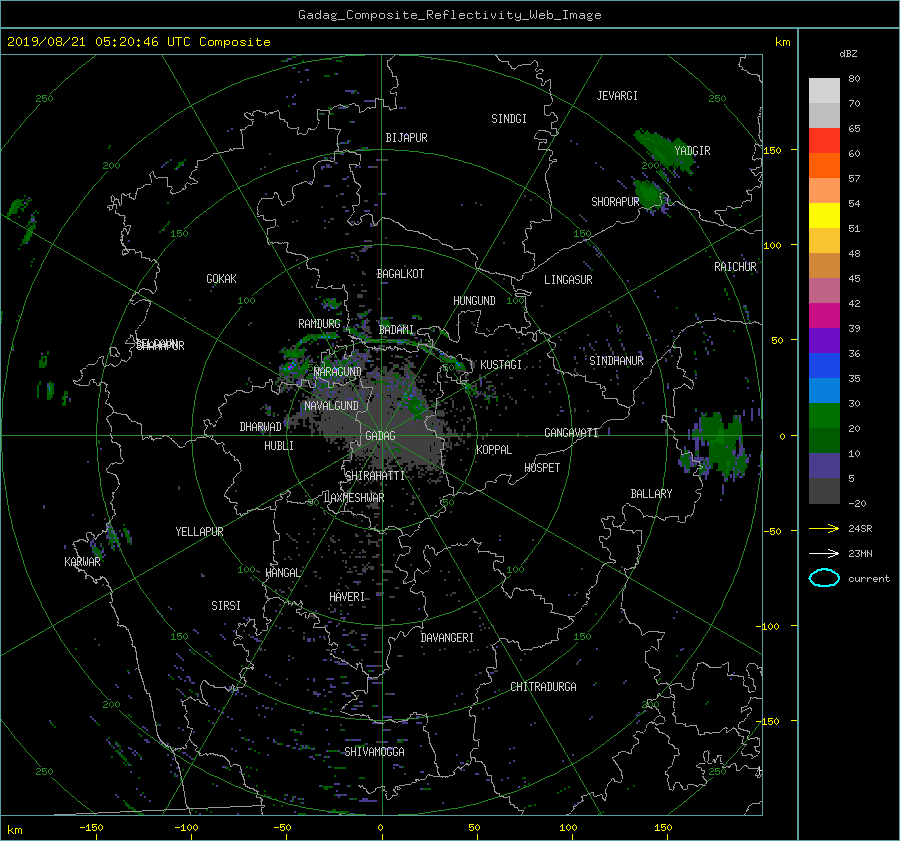Click the YELLAPUR city label

pos(199,532)
